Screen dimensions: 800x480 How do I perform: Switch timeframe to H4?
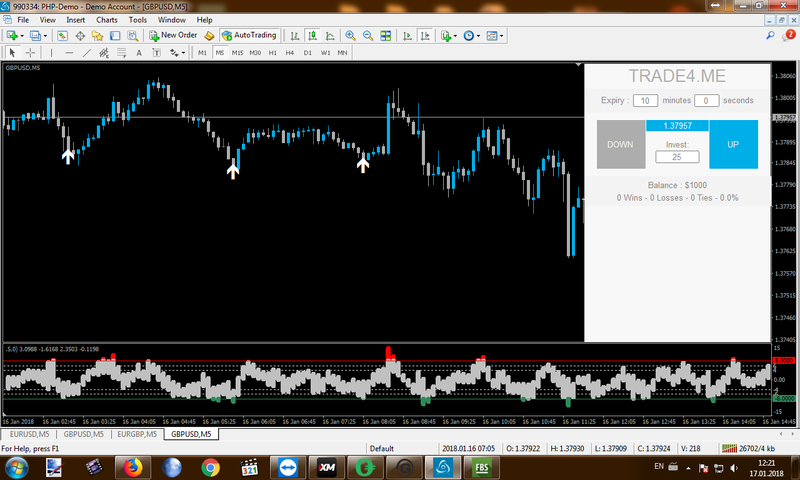pyautogui.click(x=290, y=53)
